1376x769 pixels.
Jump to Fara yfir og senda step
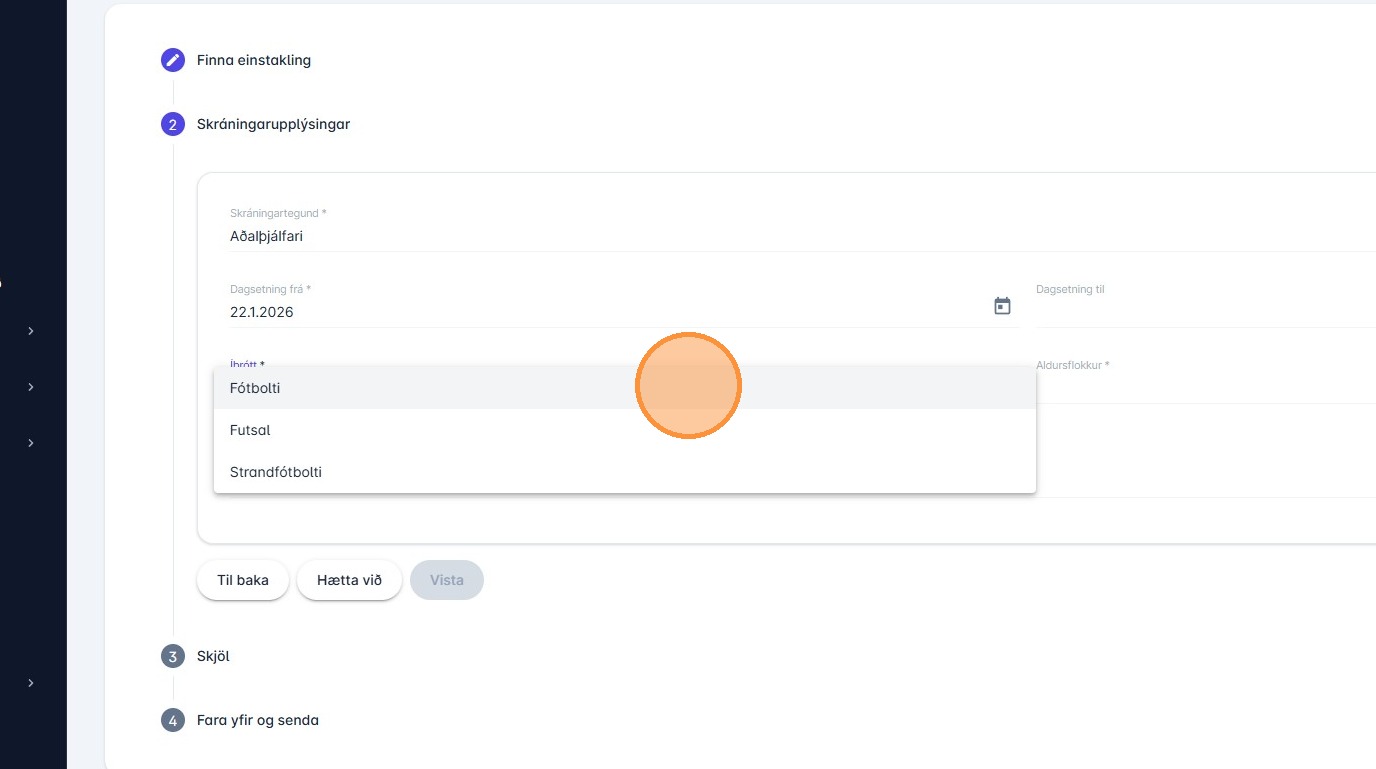click(x=258, y=720)
